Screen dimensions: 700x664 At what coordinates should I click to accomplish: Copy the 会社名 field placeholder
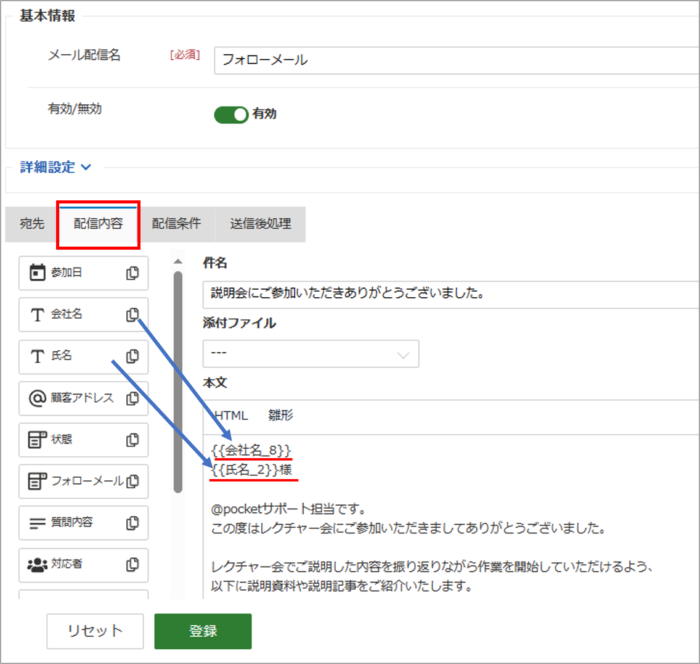[x=132, y=314]
